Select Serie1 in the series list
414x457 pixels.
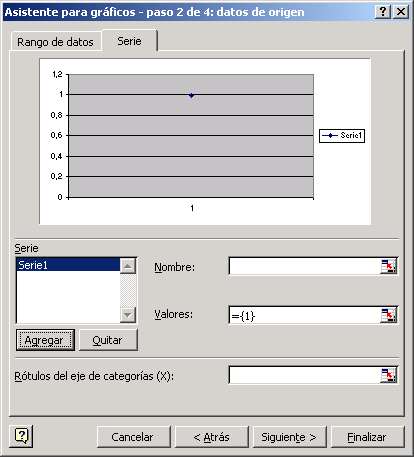point(68,265)
